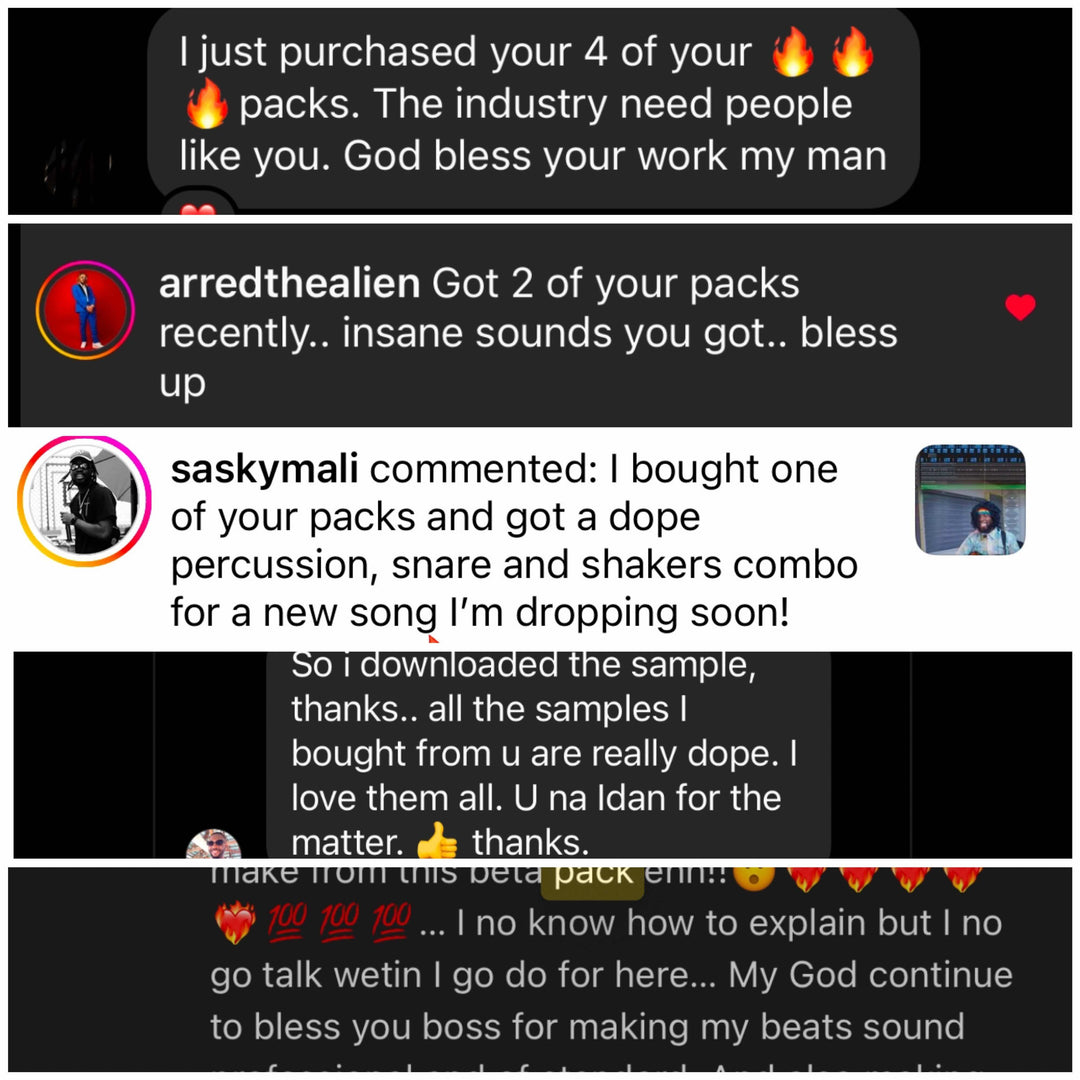Select the 'Got 2 of your packs' comment text

(528, 333)
